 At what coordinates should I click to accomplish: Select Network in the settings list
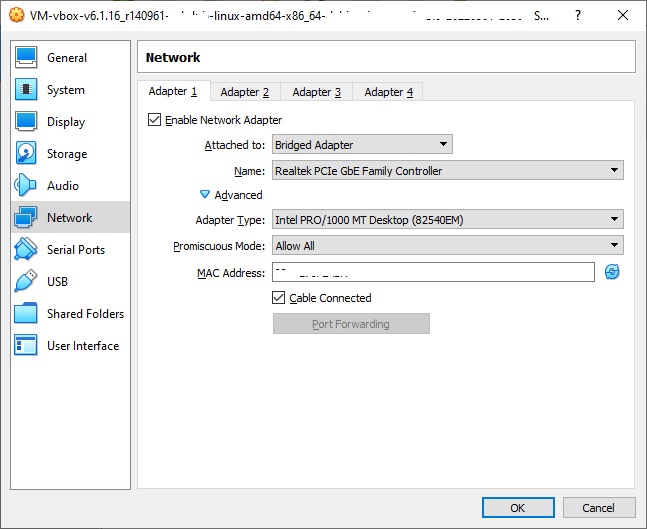pyautogui.click(x=71, y=217)
